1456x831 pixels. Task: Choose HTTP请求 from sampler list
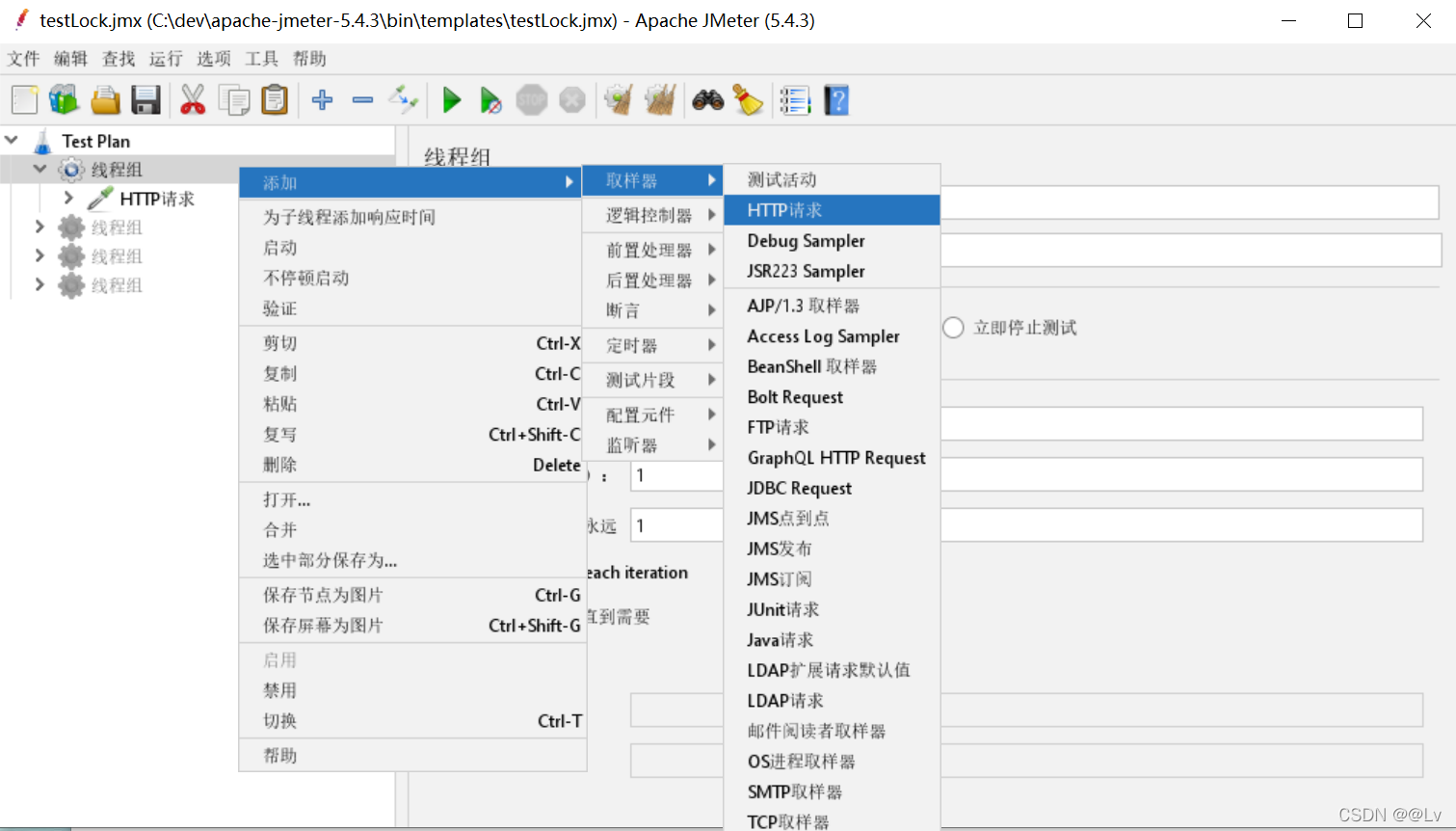(x=832, y=210)
